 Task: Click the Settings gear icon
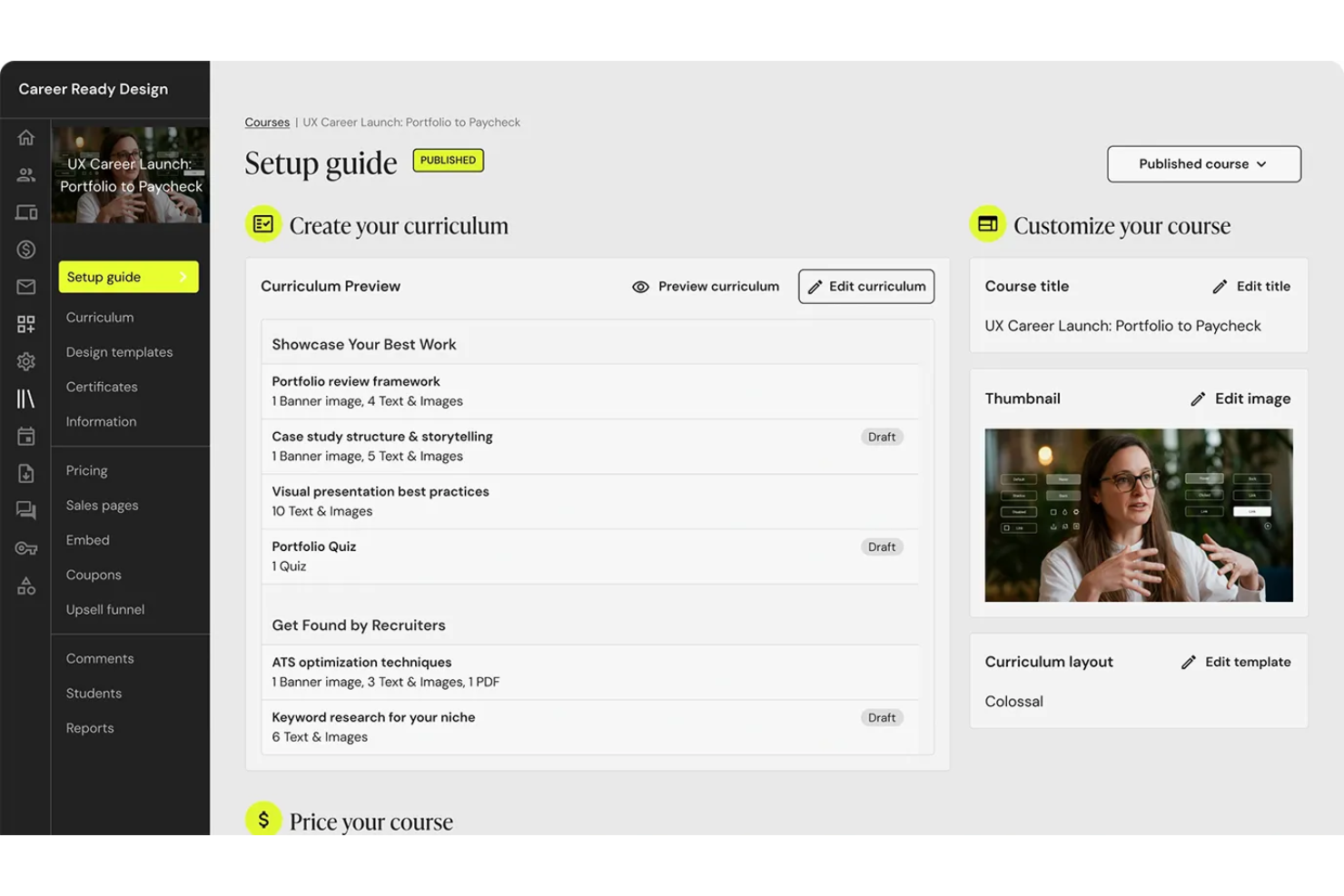25,361
